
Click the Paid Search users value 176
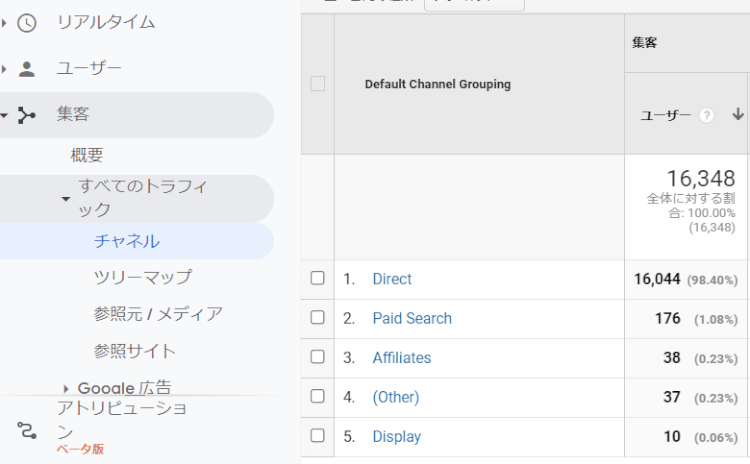point(668,318)
